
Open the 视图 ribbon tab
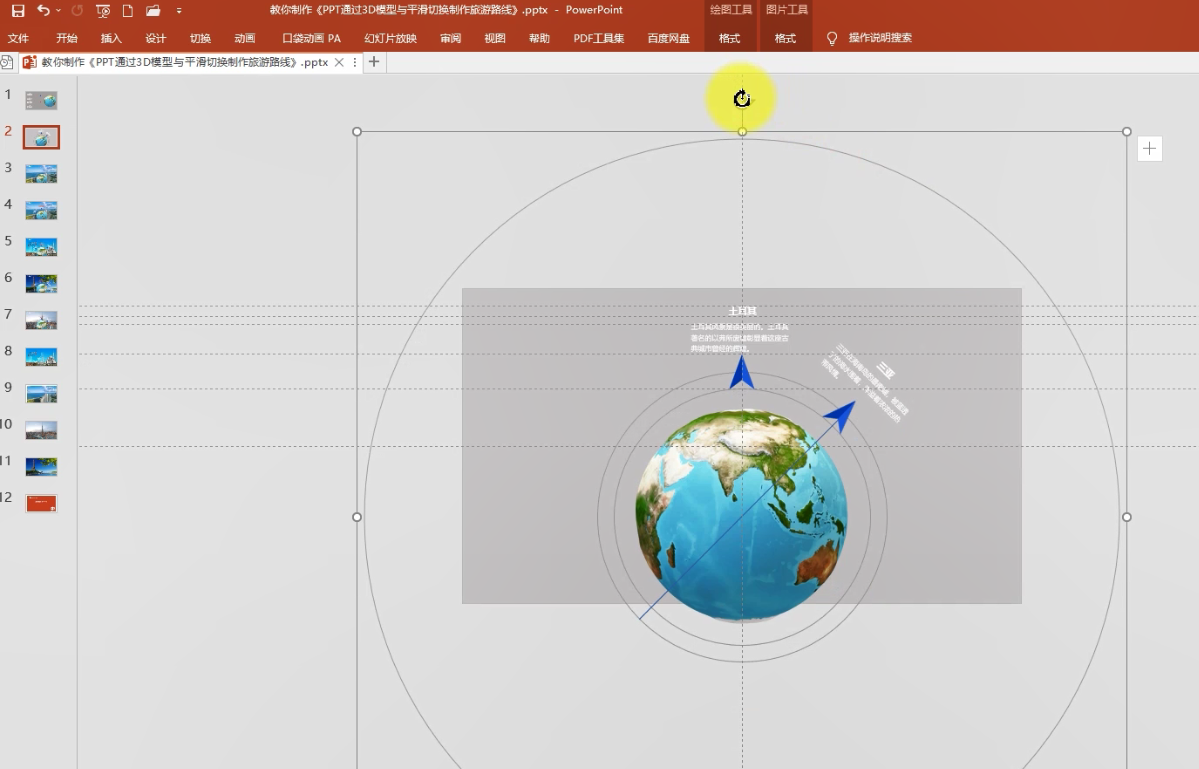(495, 38)
